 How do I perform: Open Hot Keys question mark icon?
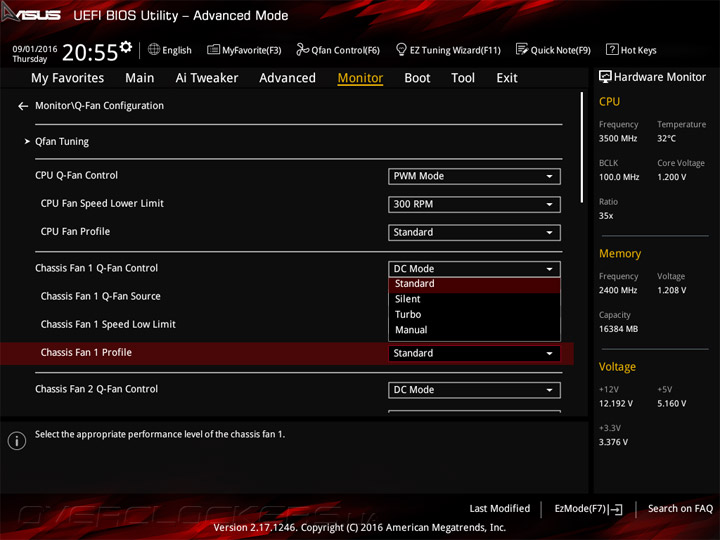(612, 49)
